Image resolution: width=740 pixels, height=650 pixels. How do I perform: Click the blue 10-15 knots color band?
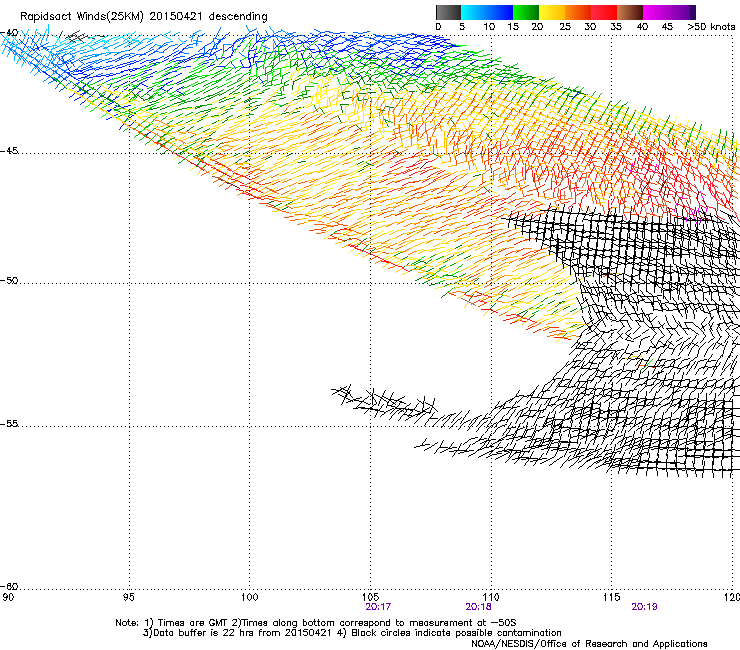pyautogui.click(x=500, y=12)
